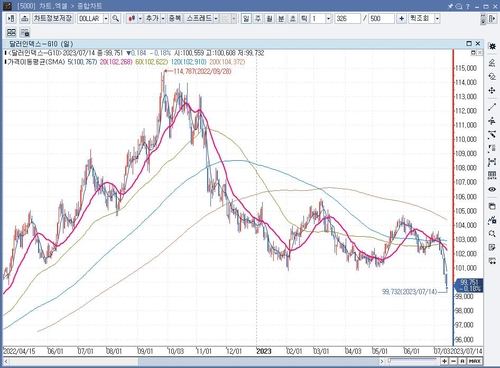The image size is (500, 368).
Task: Click the candlestick chart type icon
Action: click(x=132, y=18)
